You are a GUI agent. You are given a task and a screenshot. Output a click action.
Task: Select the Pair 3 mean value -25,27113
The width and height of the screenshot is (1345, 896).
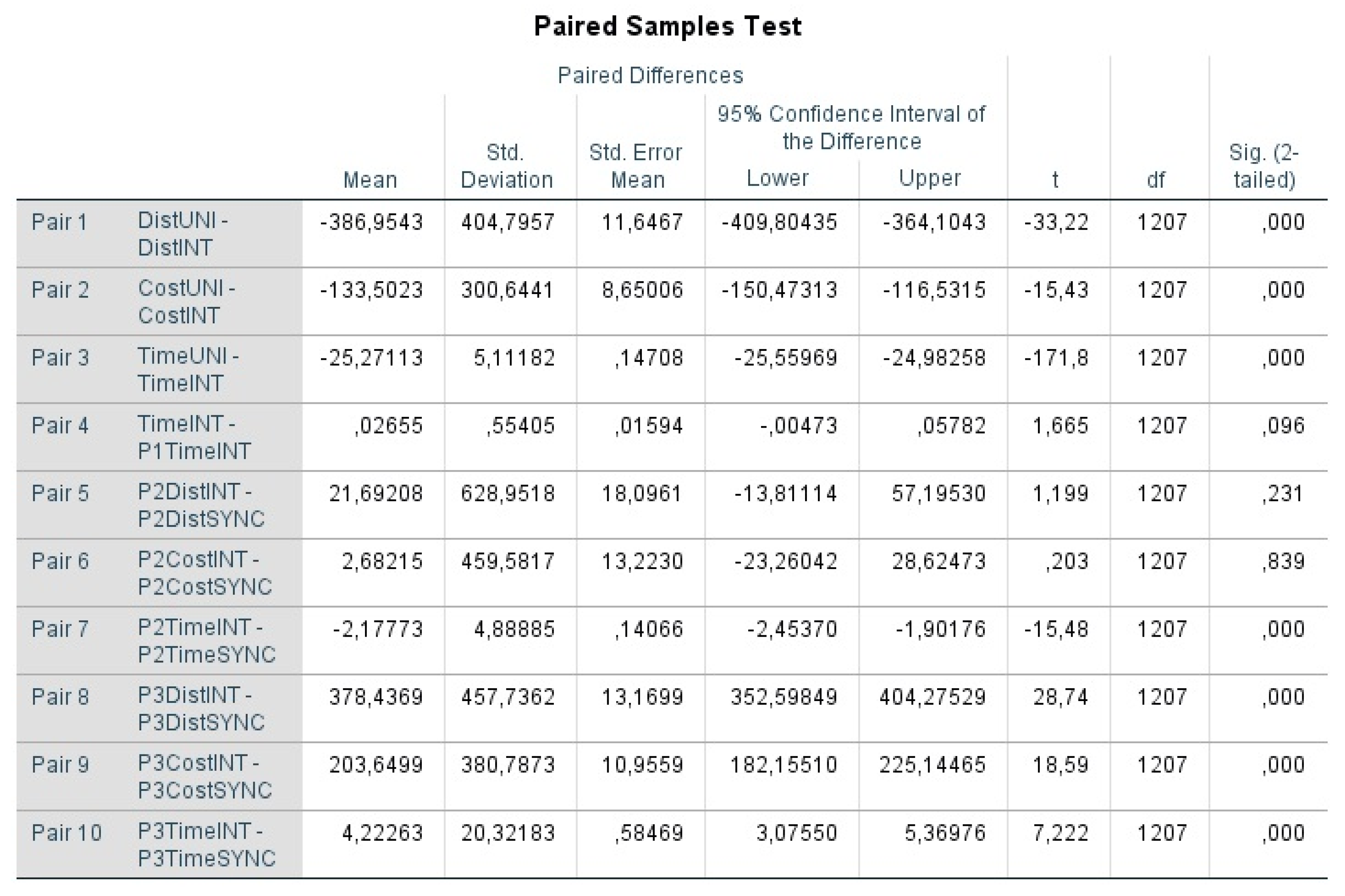click(371, 358)
